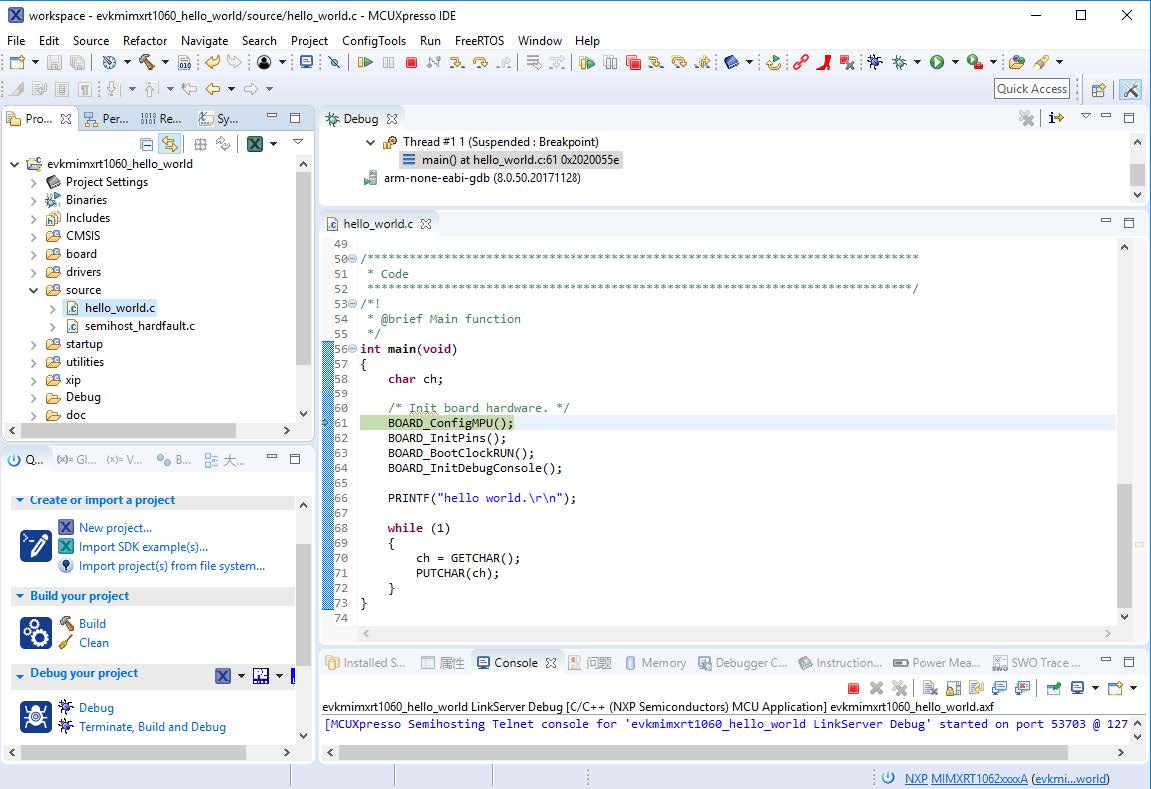
Task: Open the ConfigTools menu
Action: pyautogui.click(x=374, y=41)
